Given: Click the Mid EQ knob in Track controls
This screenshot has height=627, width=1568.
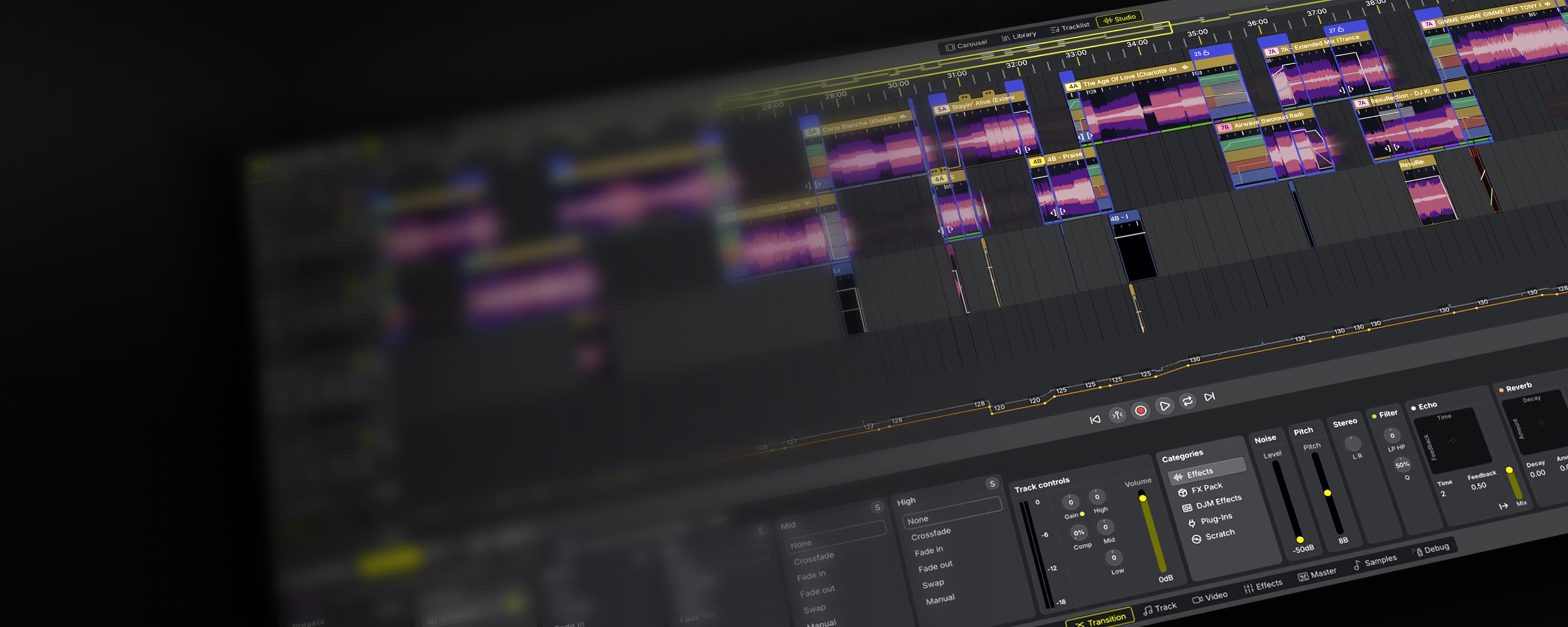Looking at the screenshot, I should point(1106,527).
